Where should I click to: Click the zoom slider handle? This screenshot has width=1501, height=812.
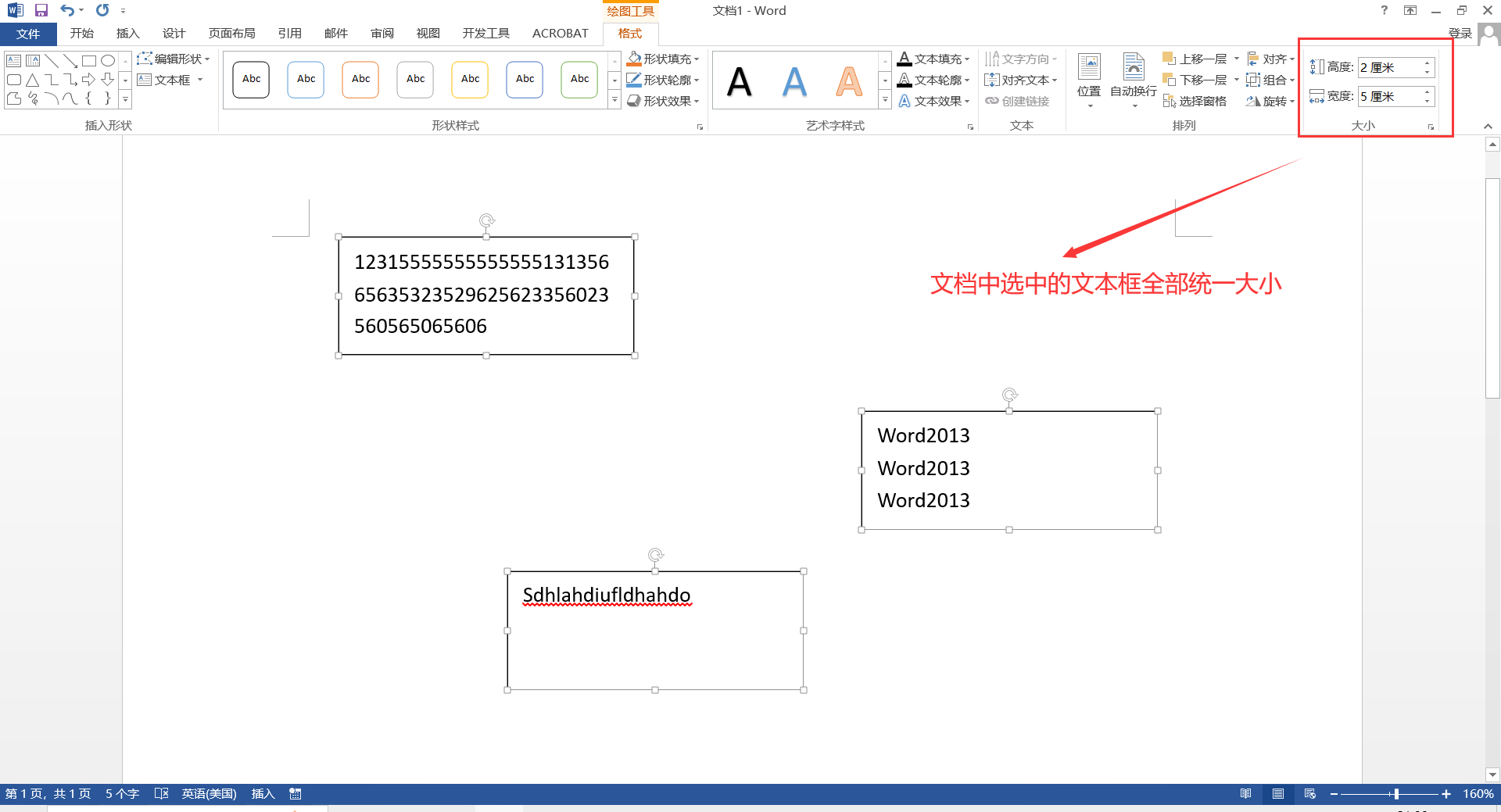[1396, 793]
